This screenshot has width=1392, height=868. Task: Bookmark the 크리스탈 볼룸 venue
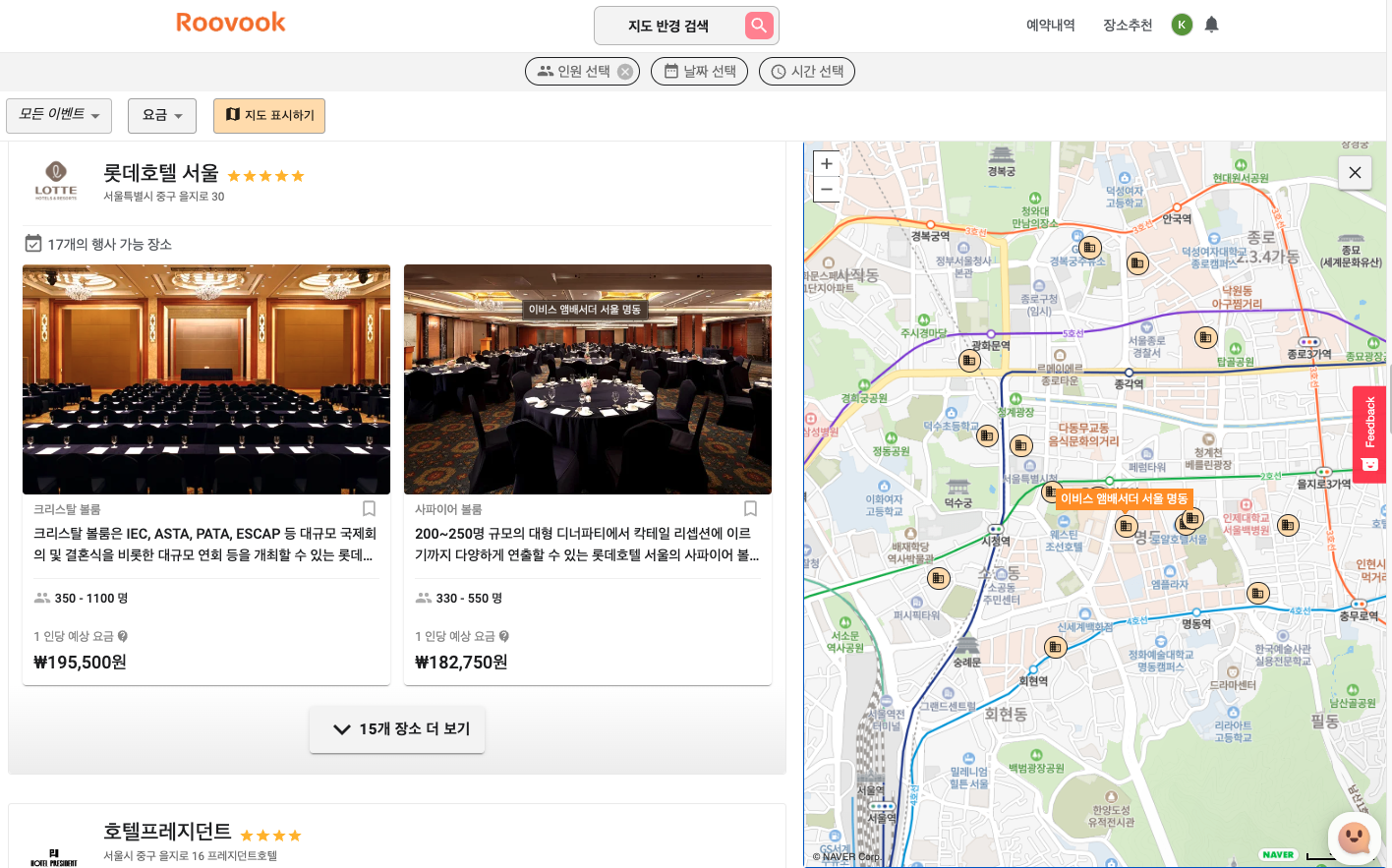pyautogui.click(x=369, y=508)
